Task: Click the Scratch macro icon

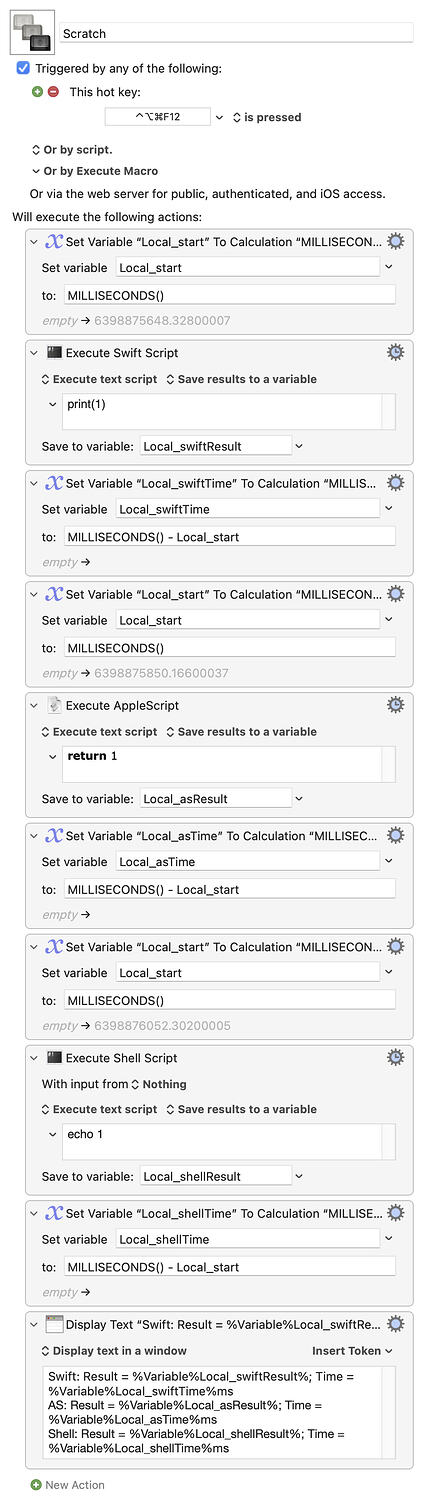Action: click(33, 32)
